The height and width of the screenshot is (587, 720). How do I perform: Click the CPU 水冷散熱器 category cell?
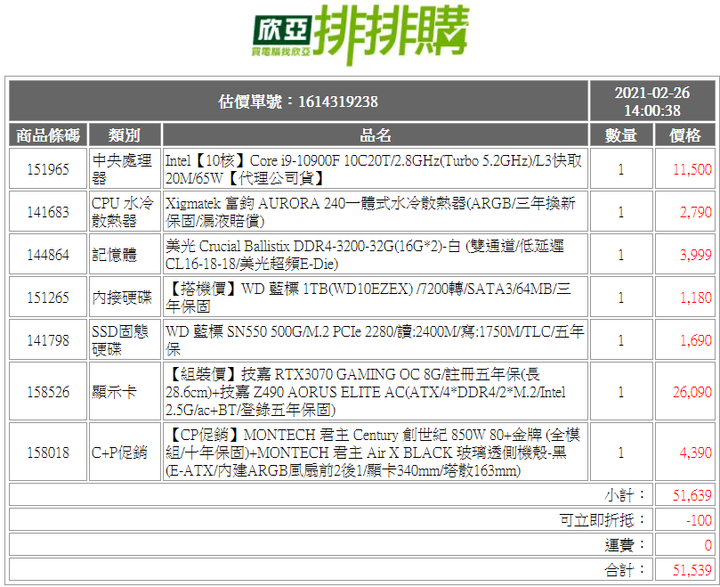(x=123, y=212)
